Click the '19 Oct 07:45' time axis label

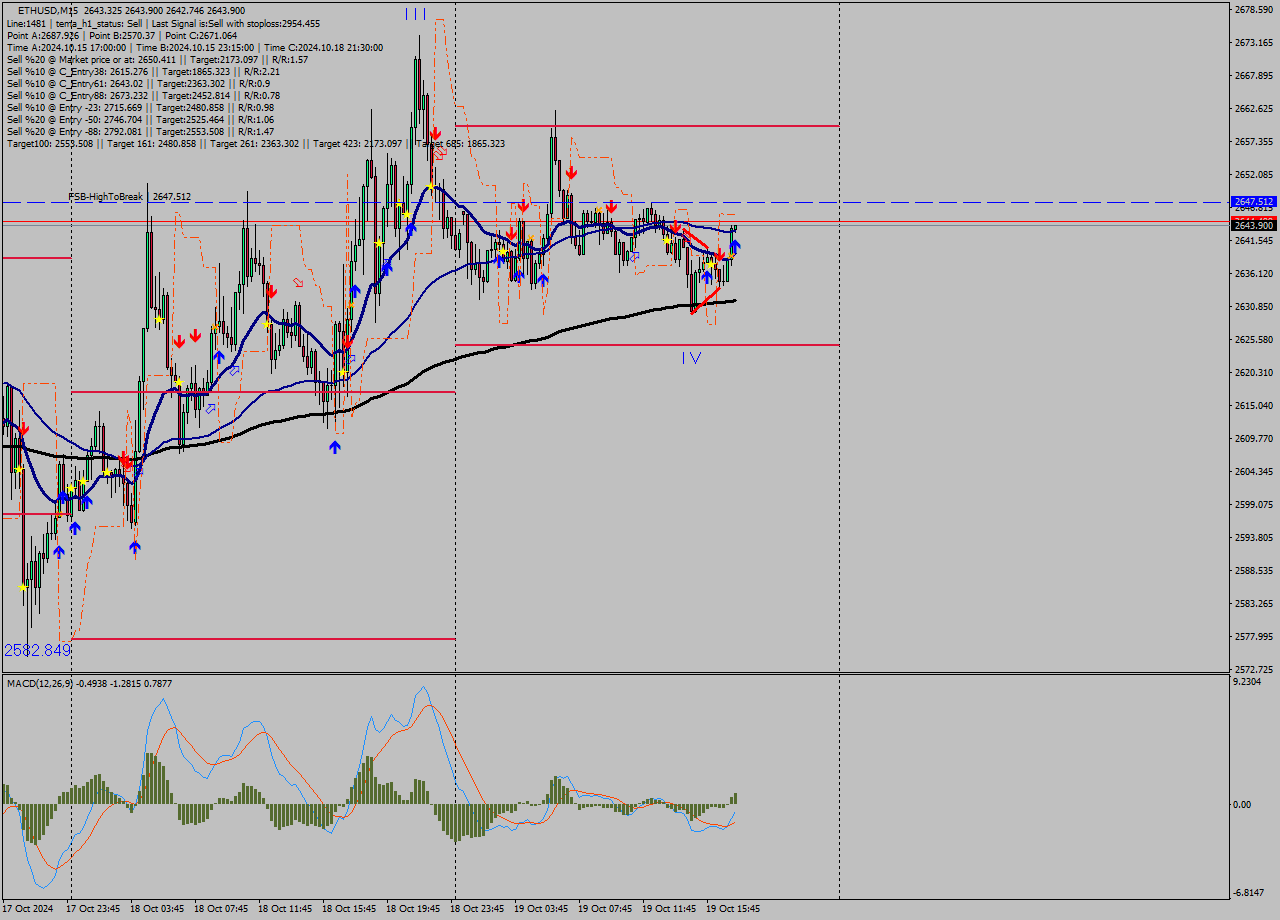[605, 909]
